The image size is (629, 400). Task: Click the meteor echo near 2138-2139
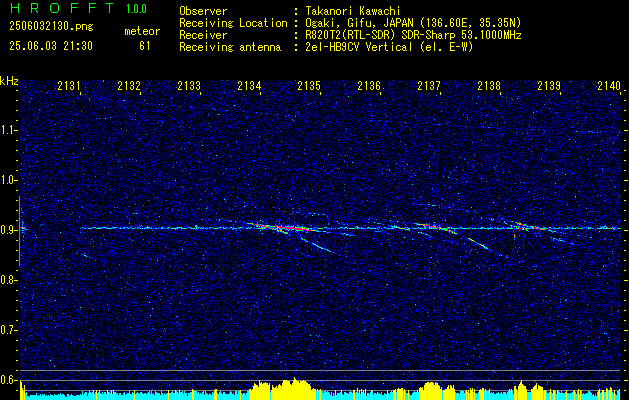(x=530, y=227)
